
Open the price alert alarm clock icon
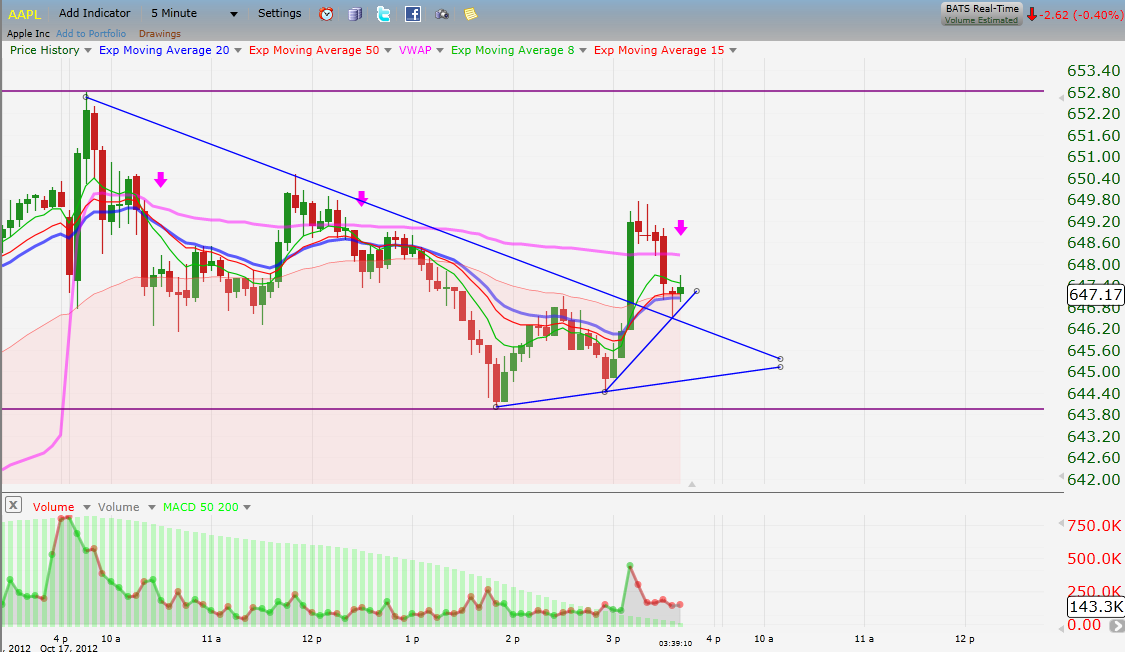326,14
